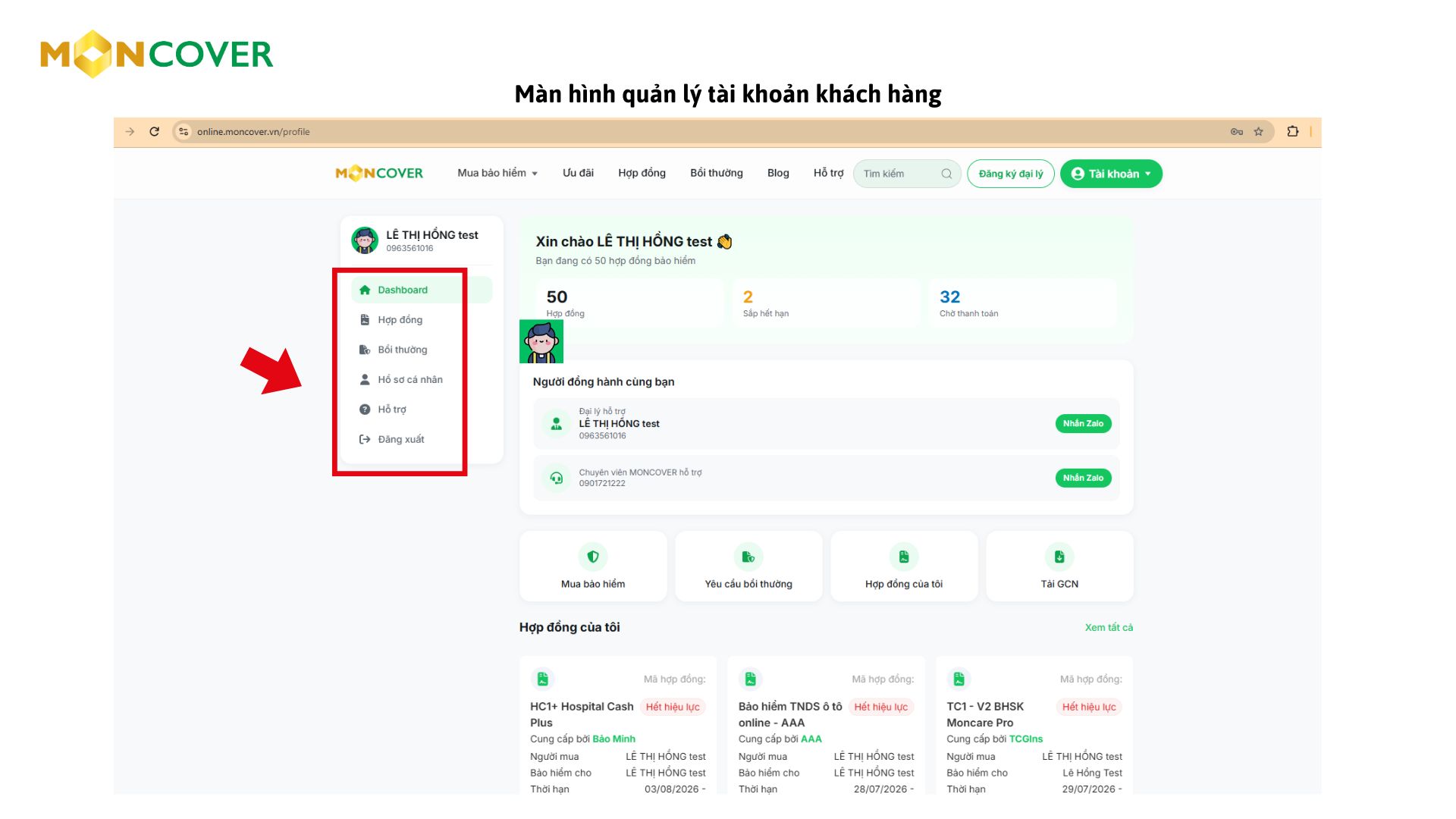Click the search magnifier icon
This screenshot has width=1456, height=819.
pos(946,174)
